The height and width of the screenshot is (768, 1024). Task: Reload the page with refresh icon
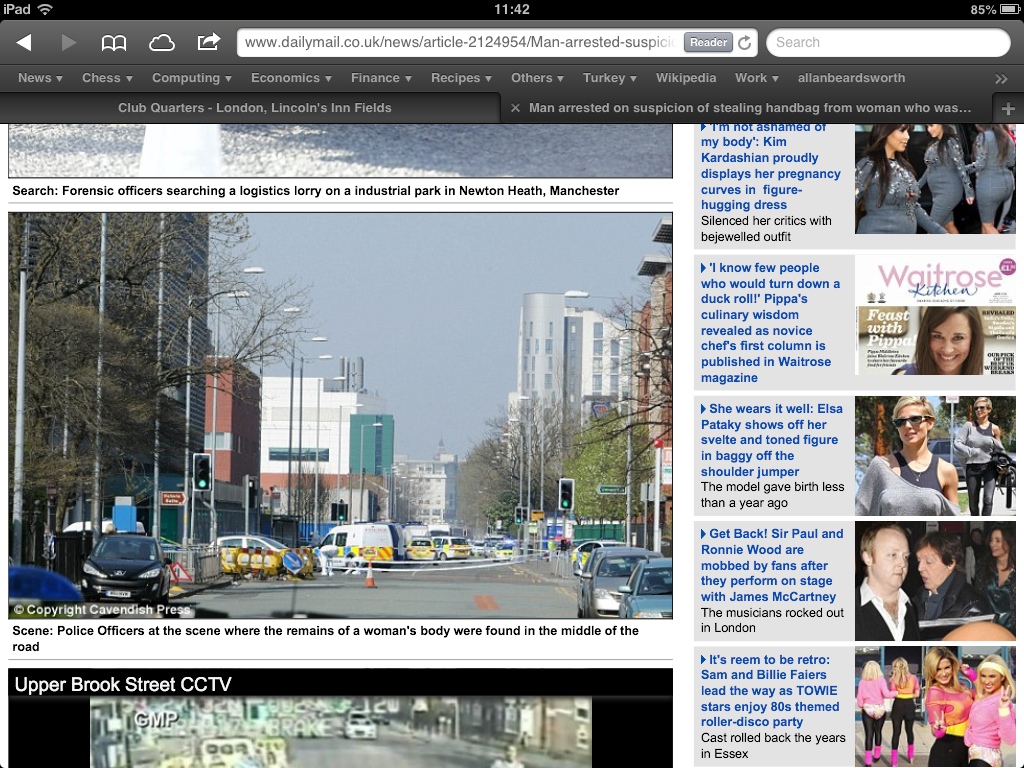click(744, 43)
